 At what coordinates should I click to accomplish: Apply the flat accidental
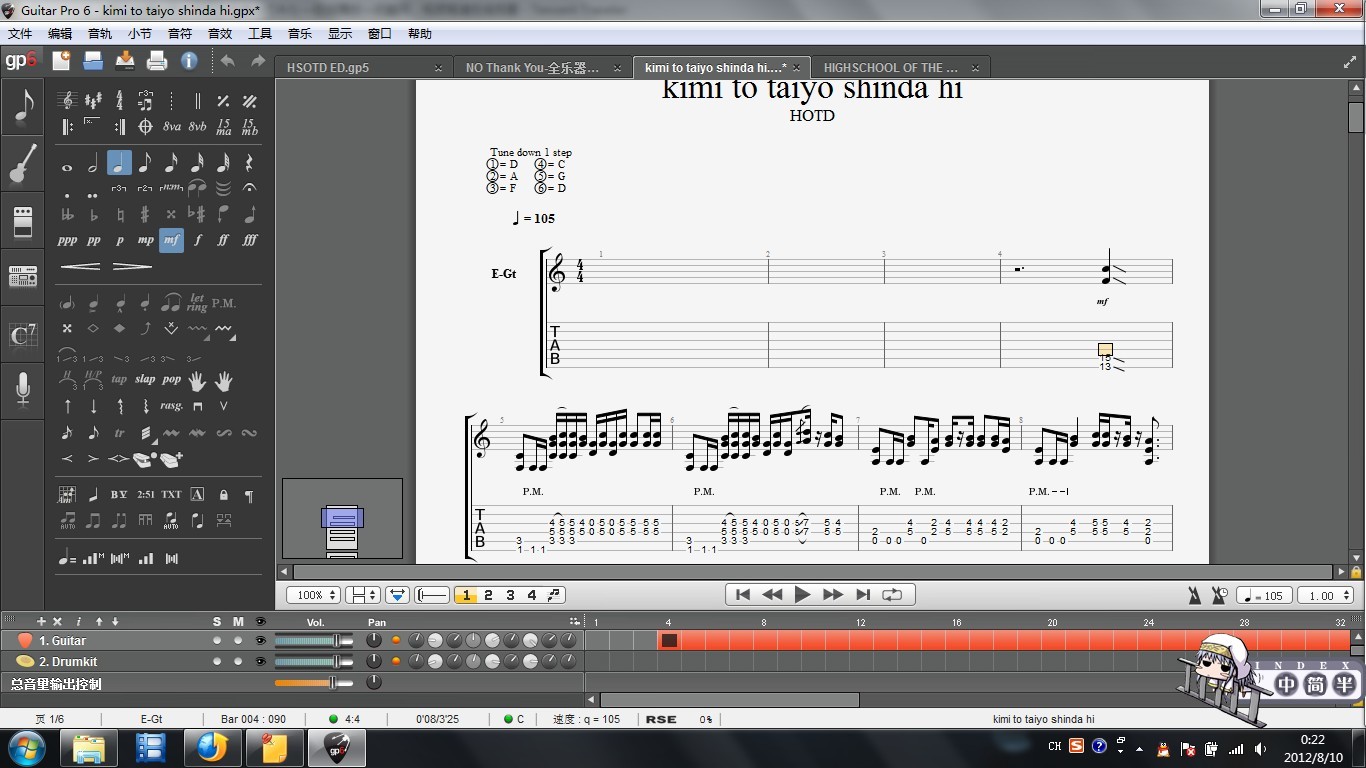coord(93,214)
